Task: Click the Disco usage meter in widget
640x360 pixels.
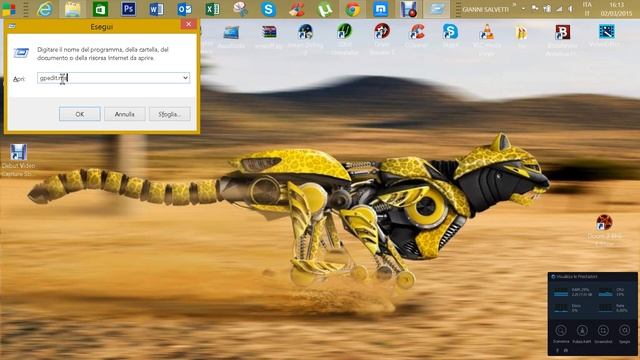Action: [568, 308]
